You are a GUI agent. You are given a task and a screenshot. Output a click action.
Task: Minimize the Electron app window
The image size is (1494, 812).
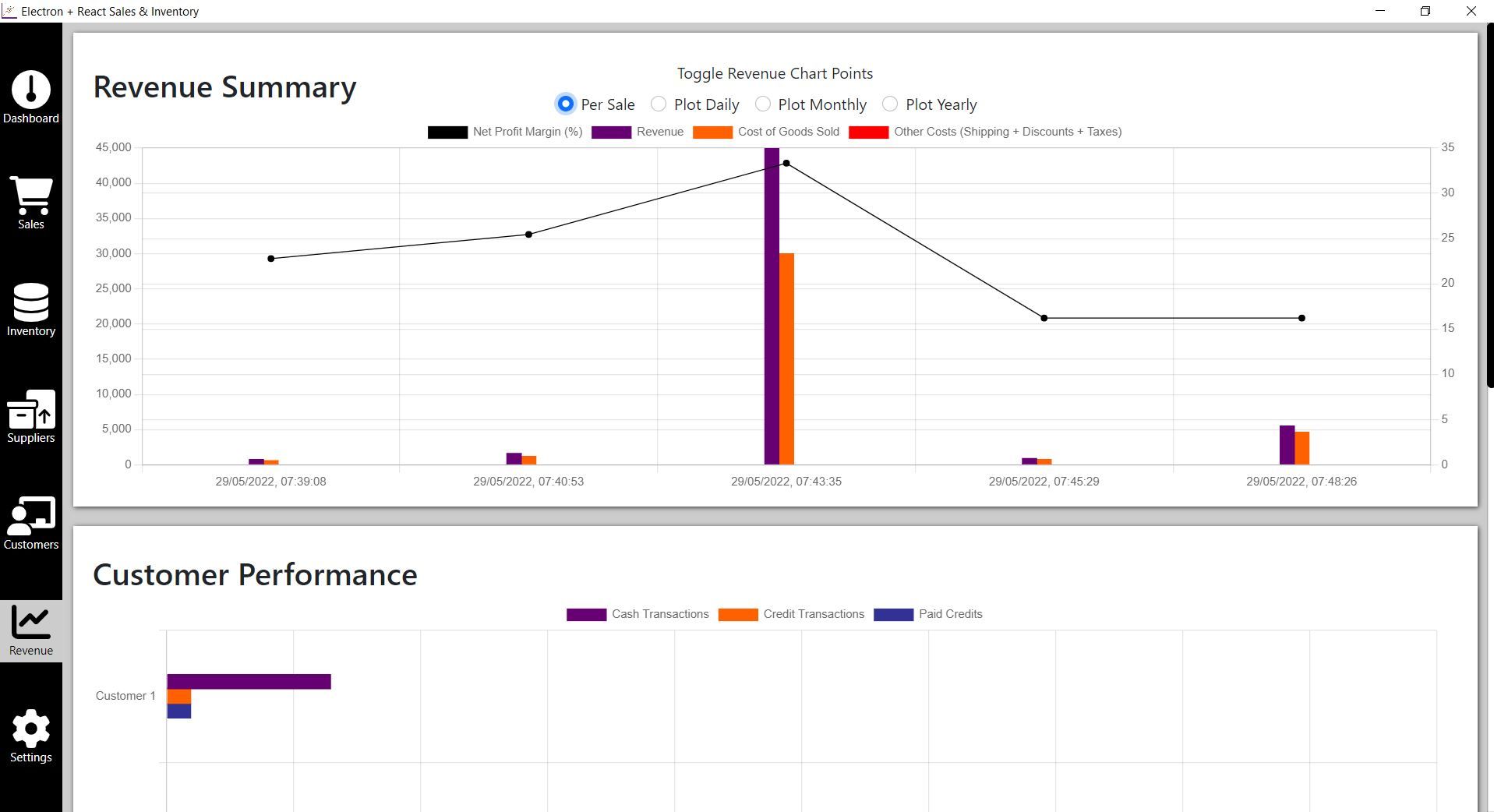click(1381, 11)
